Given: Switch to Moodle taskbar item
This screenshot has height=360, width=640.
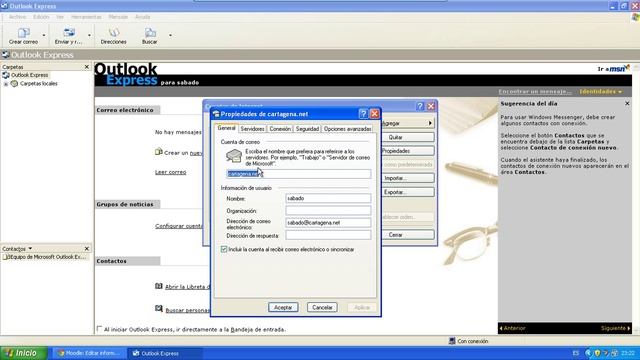Looking at the screenshot, I should point(89,353).
